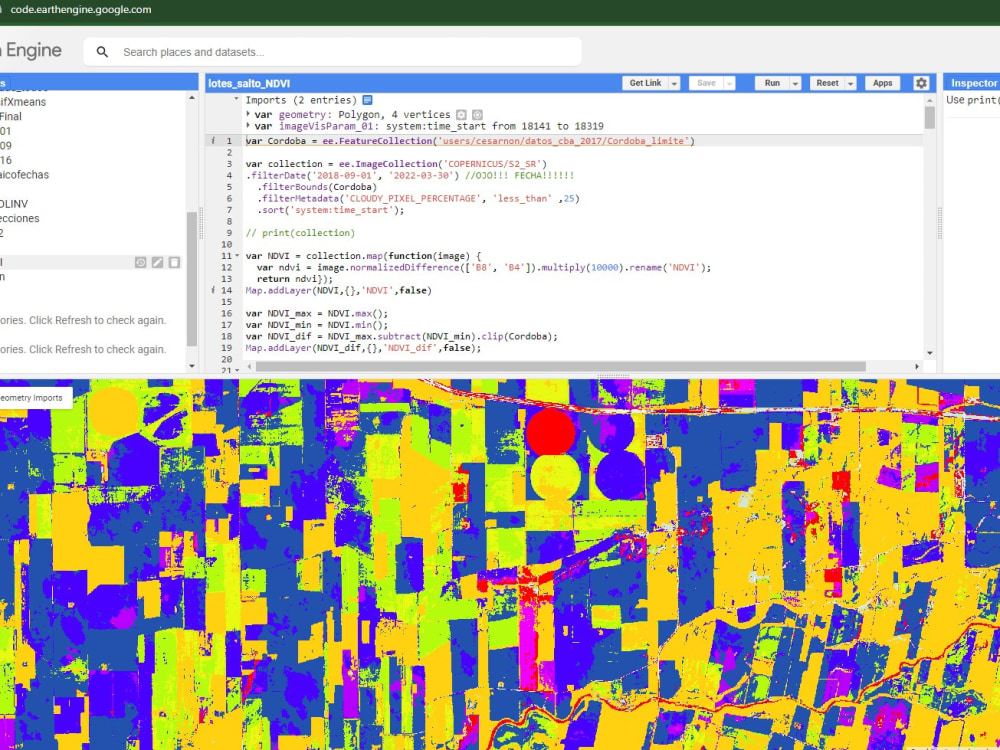Click the copy-imports-as-code icon beside Imports
Screen dimensions: 1000x750
(x=367, y=100)
